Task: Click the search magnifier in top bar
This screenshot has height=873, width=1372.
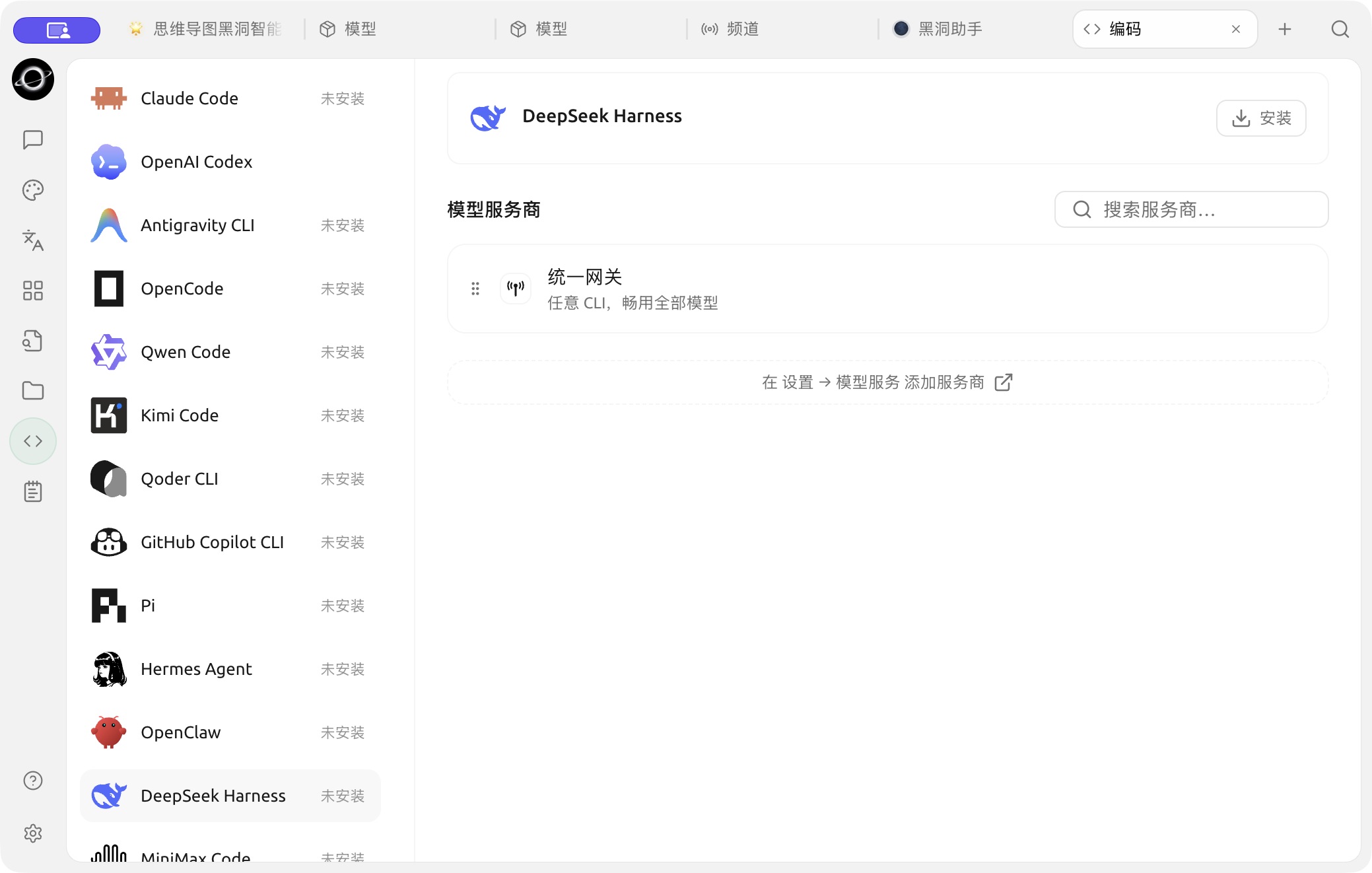Action: coord(1340,29)
